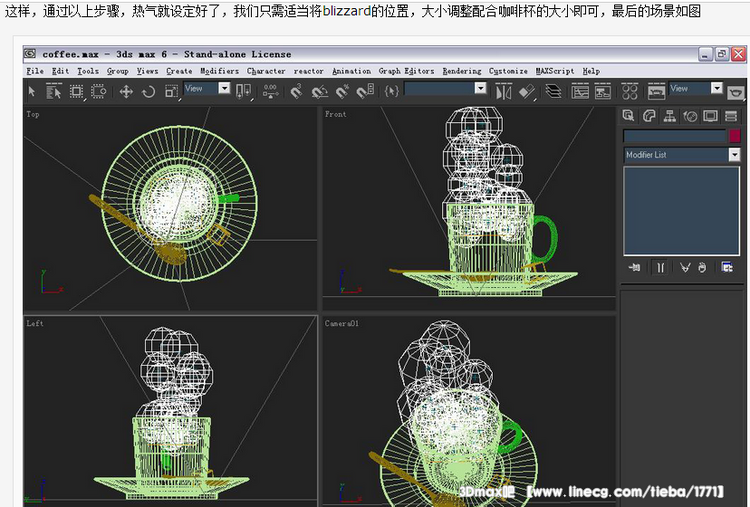This screenshot has height=507, width=750.
Task: Open the Layer Manager icon
Action: 553,91
